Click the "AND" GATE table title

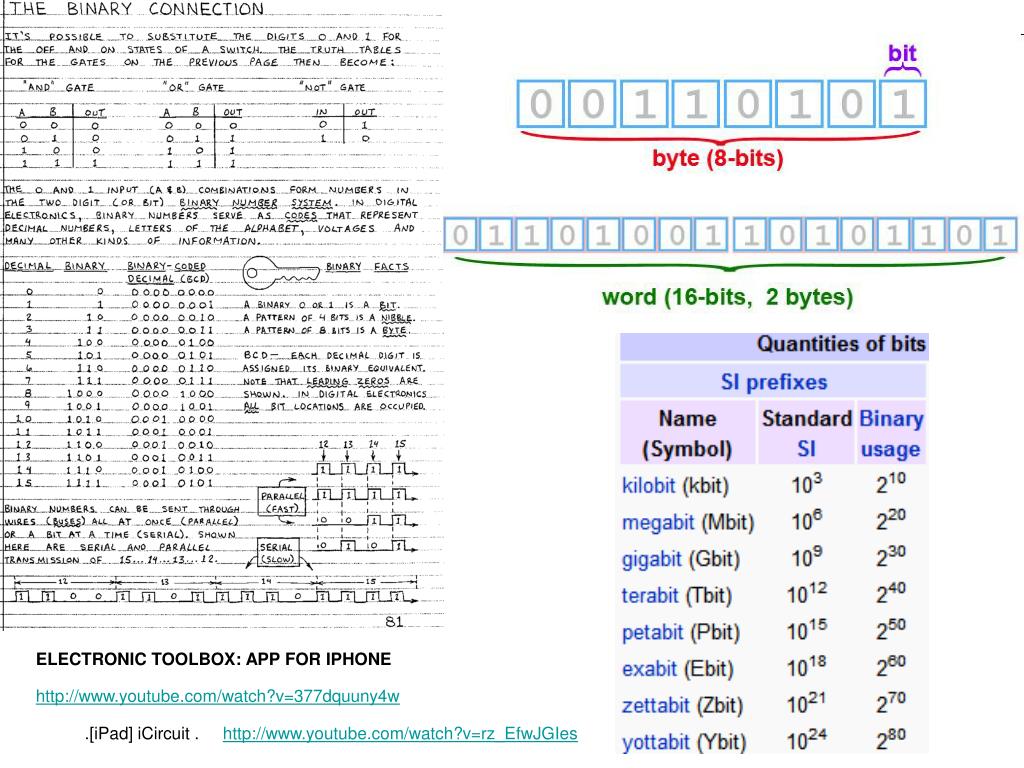click(x=59, y=87)
